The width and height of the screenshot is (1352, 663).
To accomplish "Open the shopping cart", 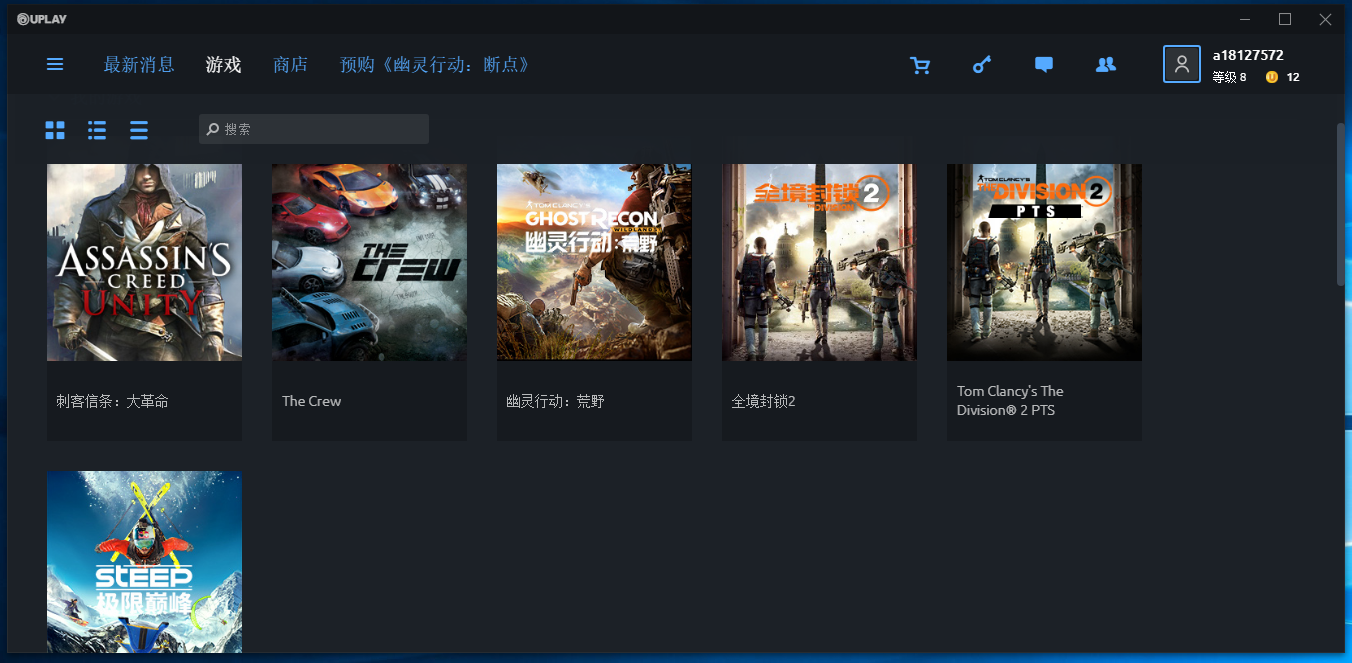I will [920, 65].
